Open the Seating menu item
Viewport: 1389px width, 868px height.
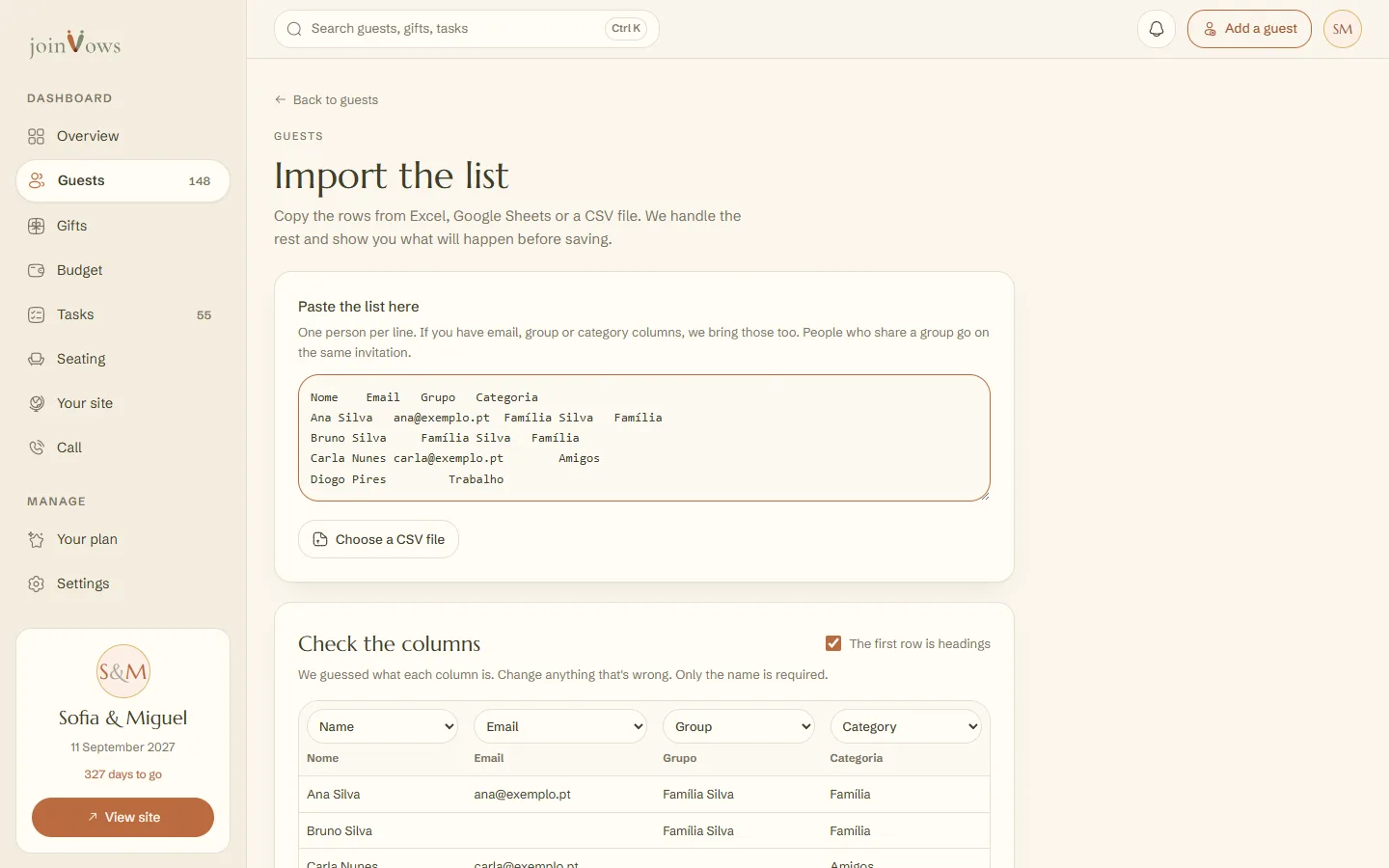coord(123,359)
